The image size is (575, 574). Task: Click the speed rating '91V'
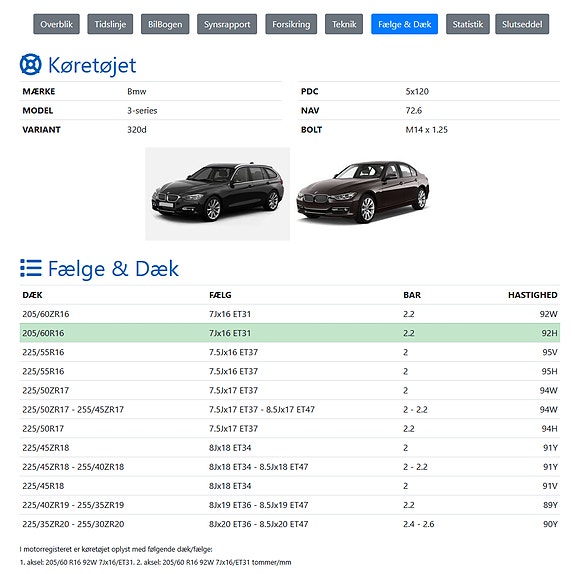[x=550, y=486]
